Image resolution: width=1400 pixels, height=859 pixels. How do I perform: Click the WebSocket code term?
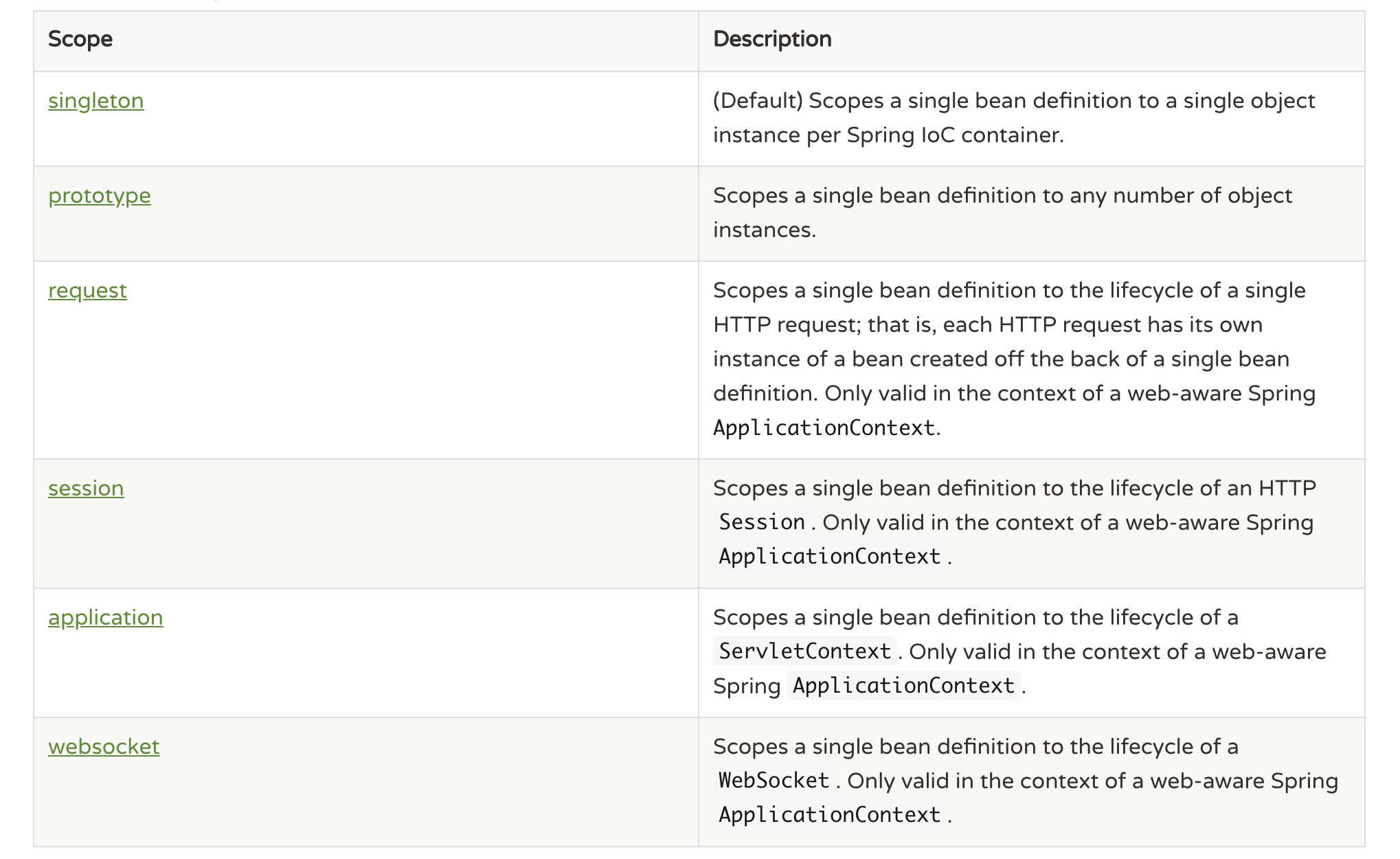point(774,781)
